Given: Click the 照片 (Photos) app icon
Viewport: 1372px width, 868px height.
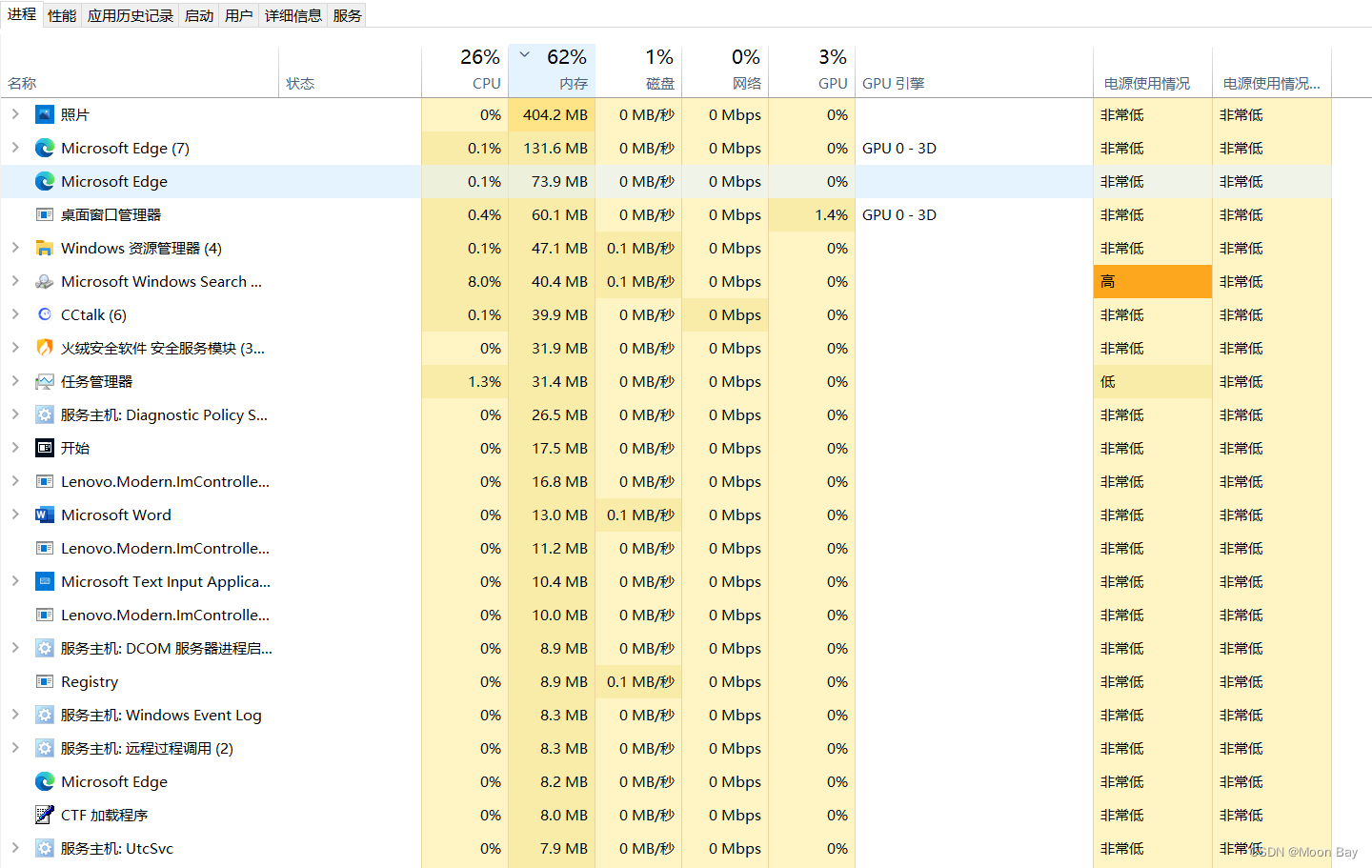Looking at the screenshot, I should click(44, 114).
